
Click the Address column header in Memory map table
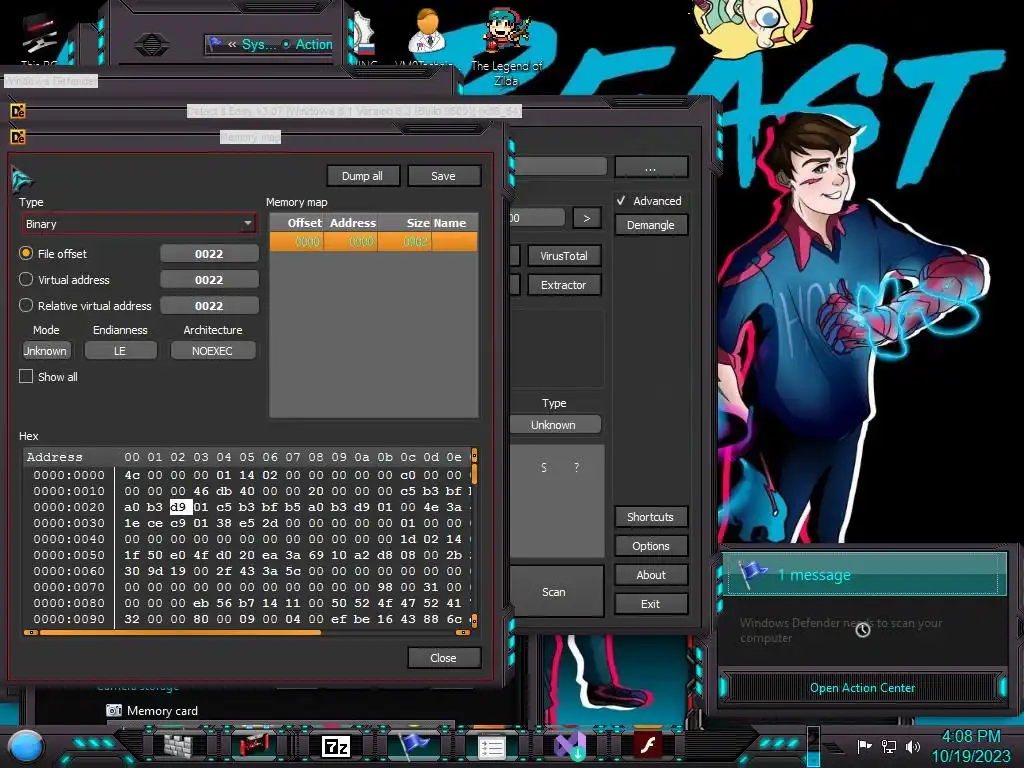(351, 223)
